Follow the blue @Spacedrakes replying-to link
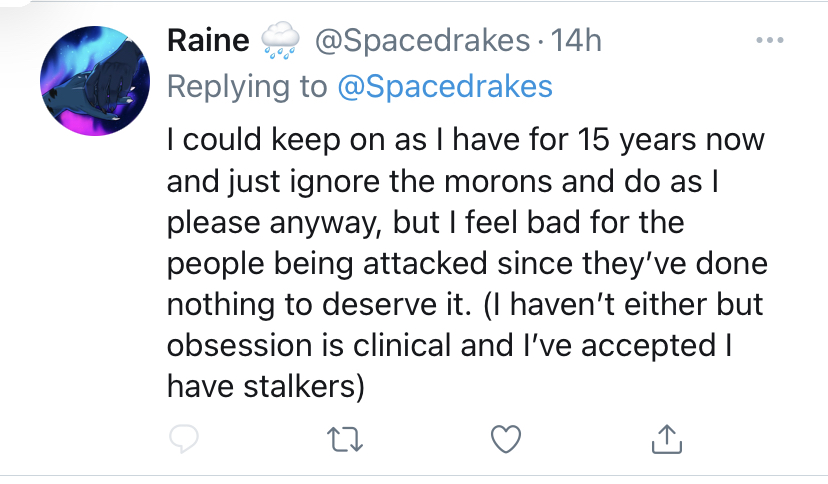Screen dimensions: 828x484 tap(445, 87)
